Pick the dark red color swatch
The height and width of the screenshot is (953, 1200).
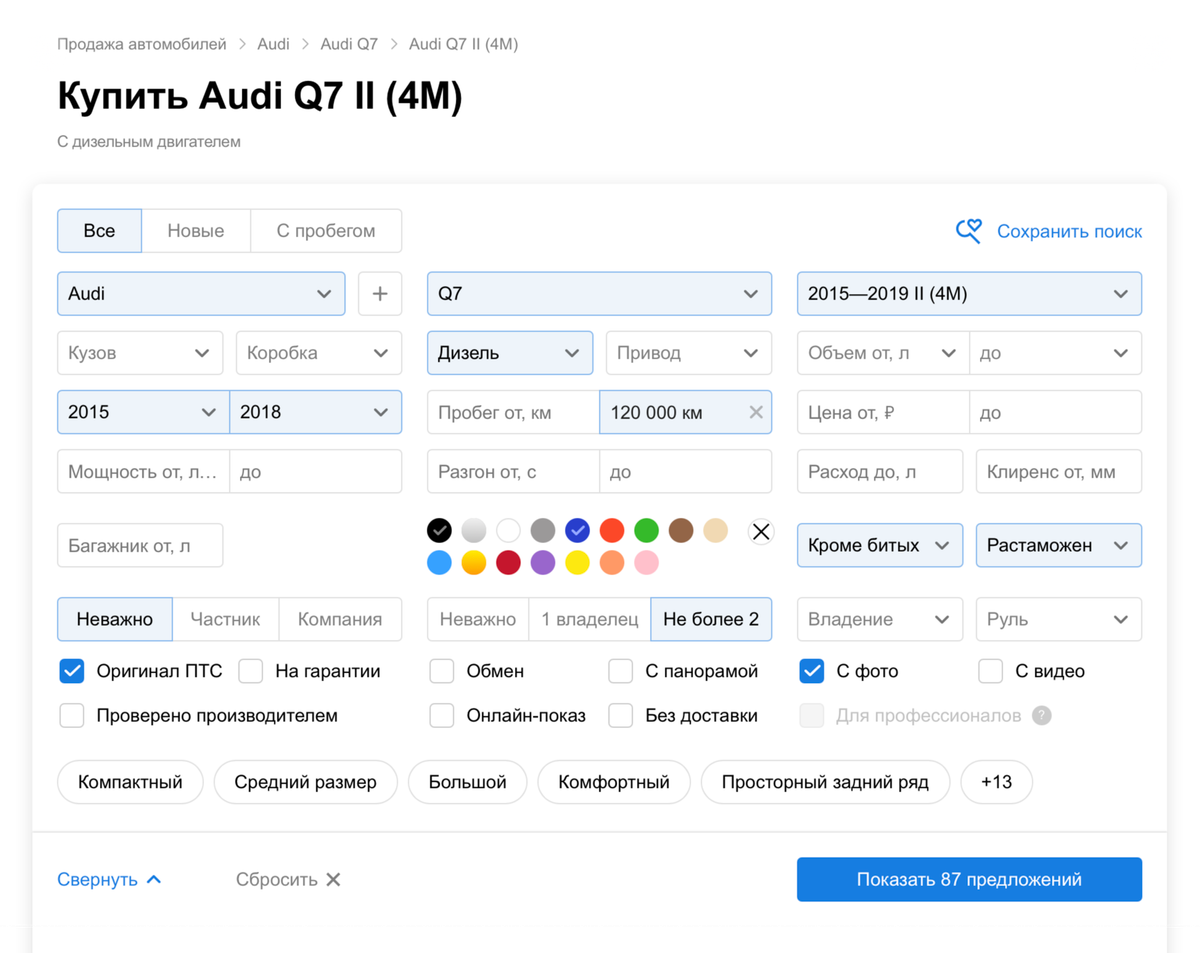[x=508, y=563]
